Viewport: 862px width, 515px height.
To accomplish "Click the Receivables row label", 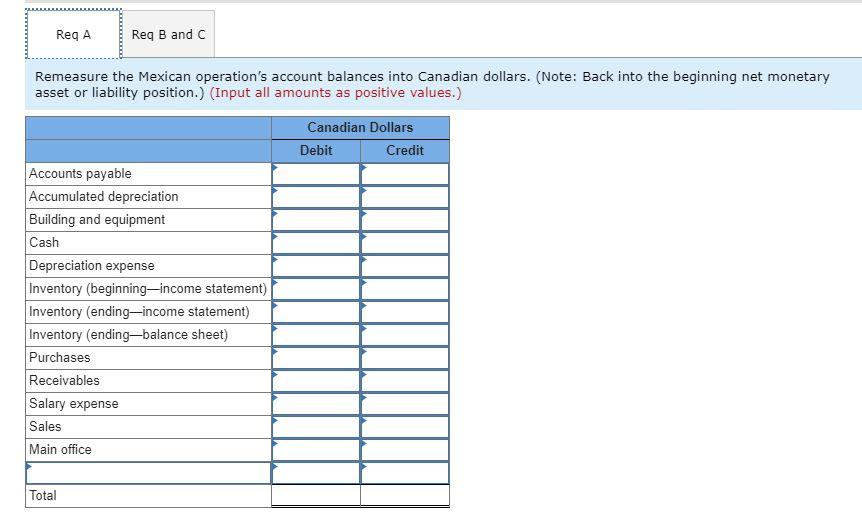I will [x=64, y=381].
